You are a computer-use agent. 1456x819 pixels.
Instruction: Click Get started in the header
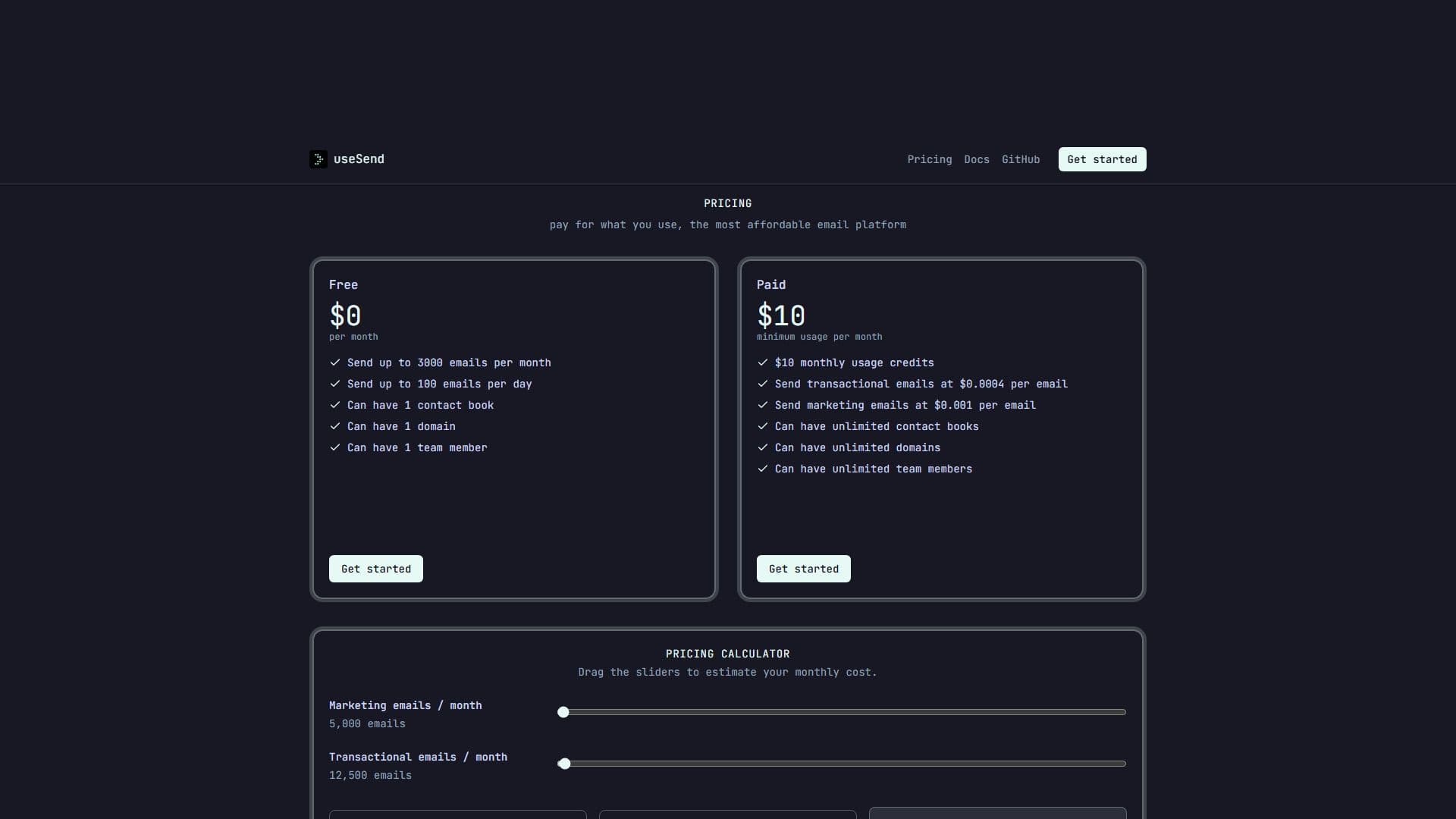tap(1103, 159)
